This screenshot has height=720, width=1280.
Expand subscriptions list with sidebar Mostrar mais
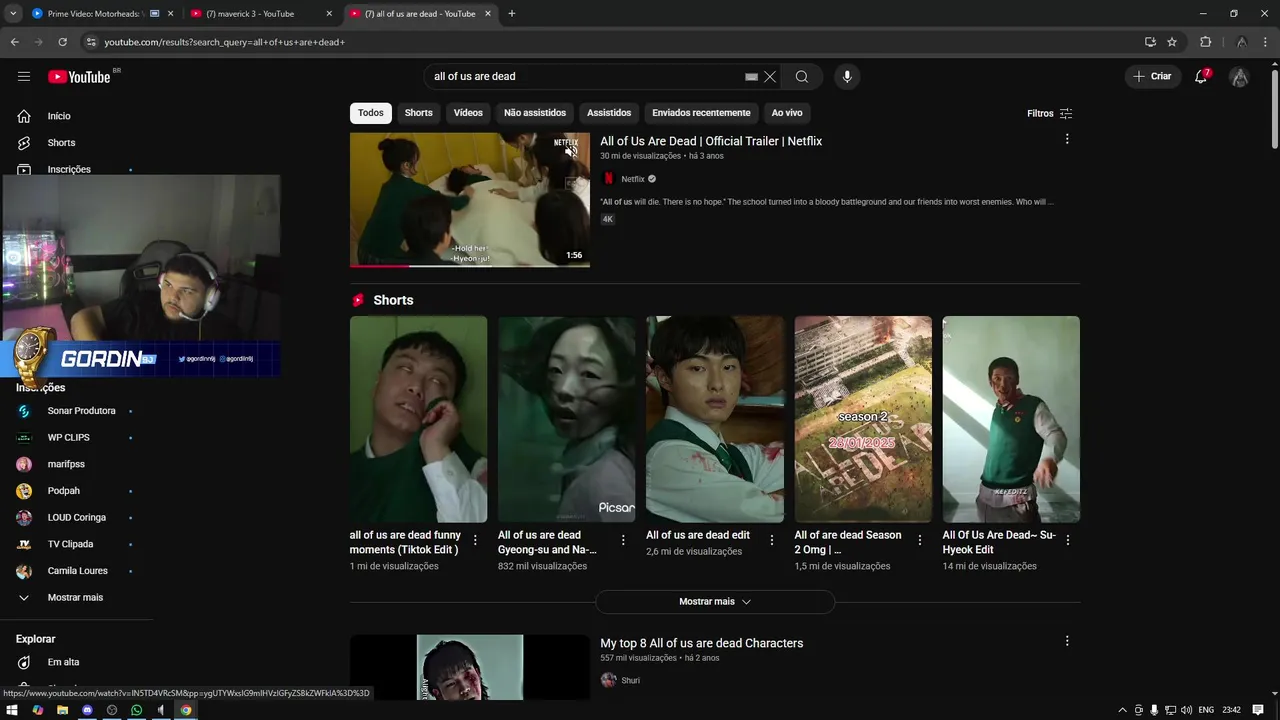point(75,597)
